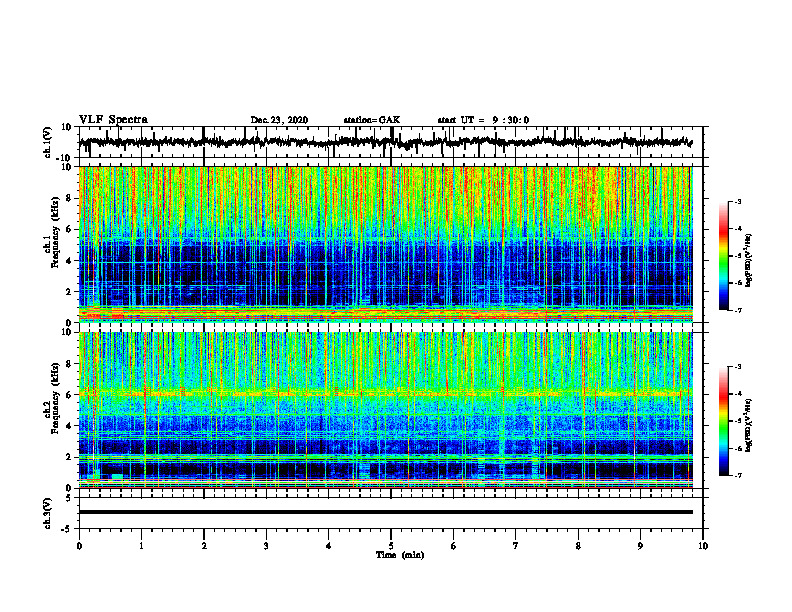Click the "-3" tick on ch.1 colorbar

(737, 202)
